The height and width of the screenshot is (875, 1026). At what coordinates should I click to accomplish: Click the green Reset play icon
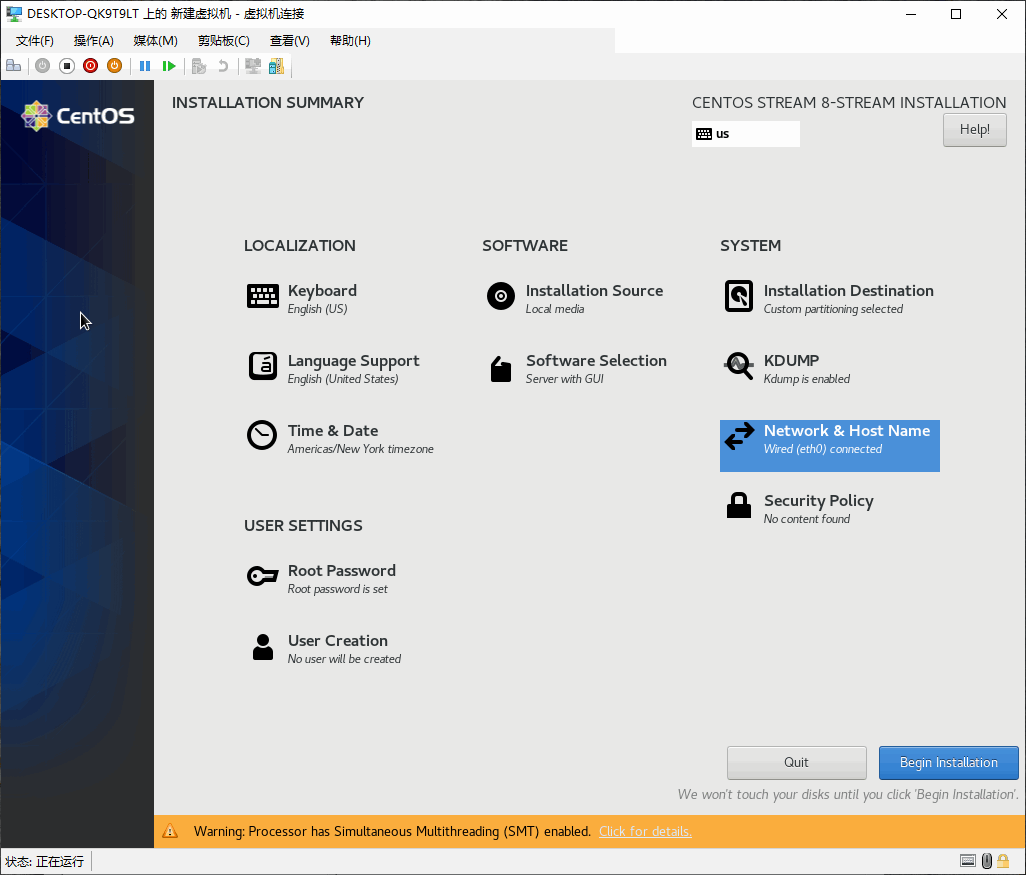[169, 65]
